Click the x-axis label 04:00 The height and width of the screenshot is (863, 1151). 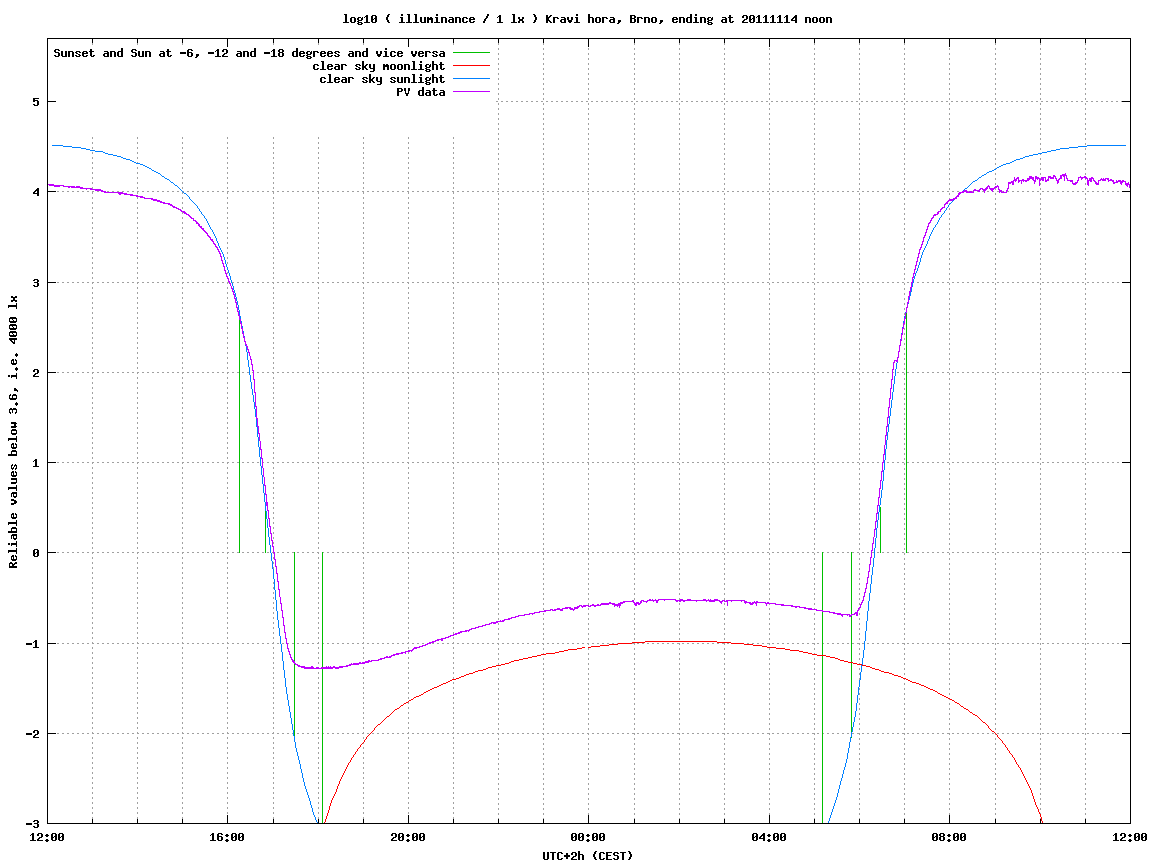coord(769,837)
